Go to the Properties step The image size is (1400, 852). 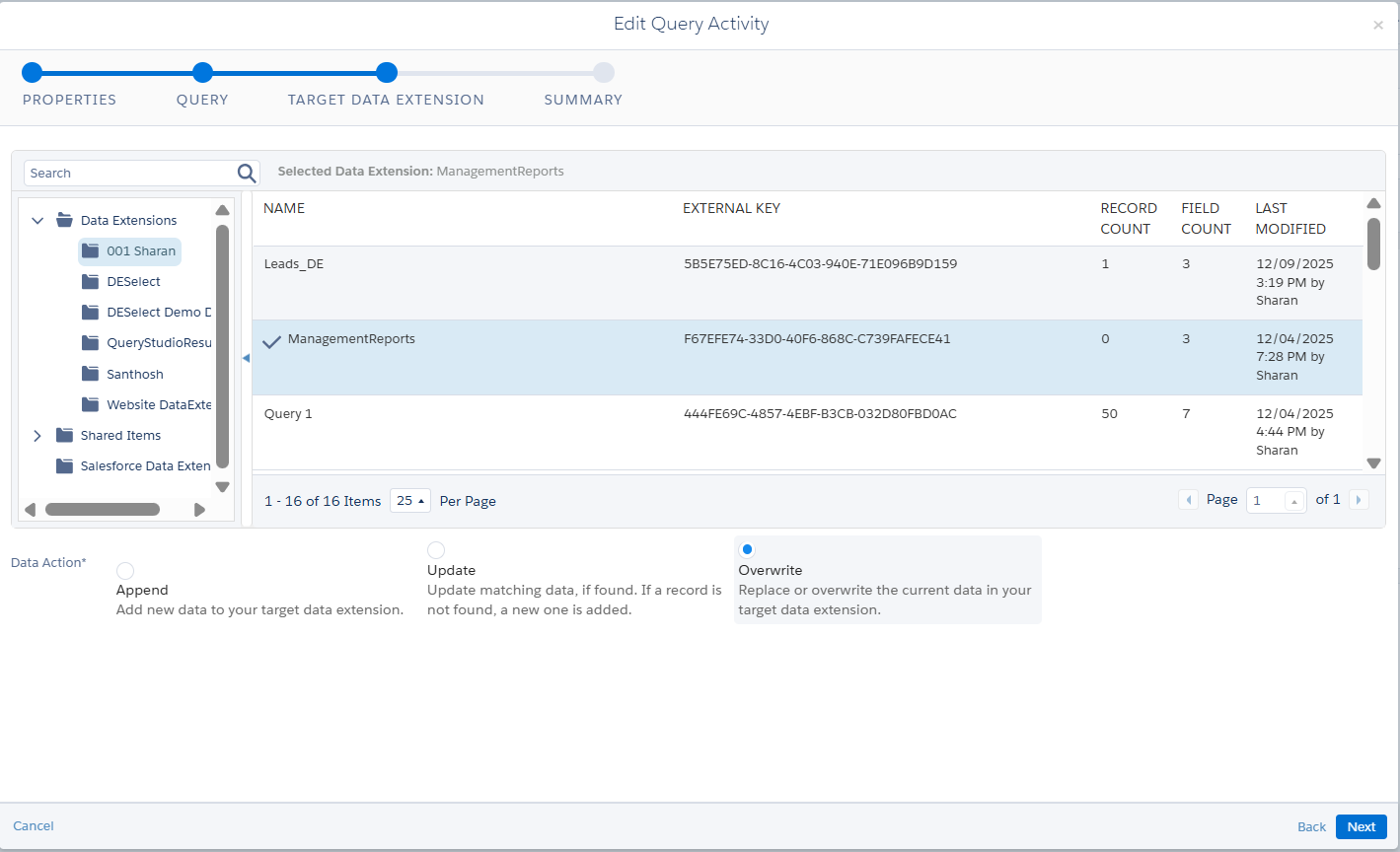tap(32, 72)
